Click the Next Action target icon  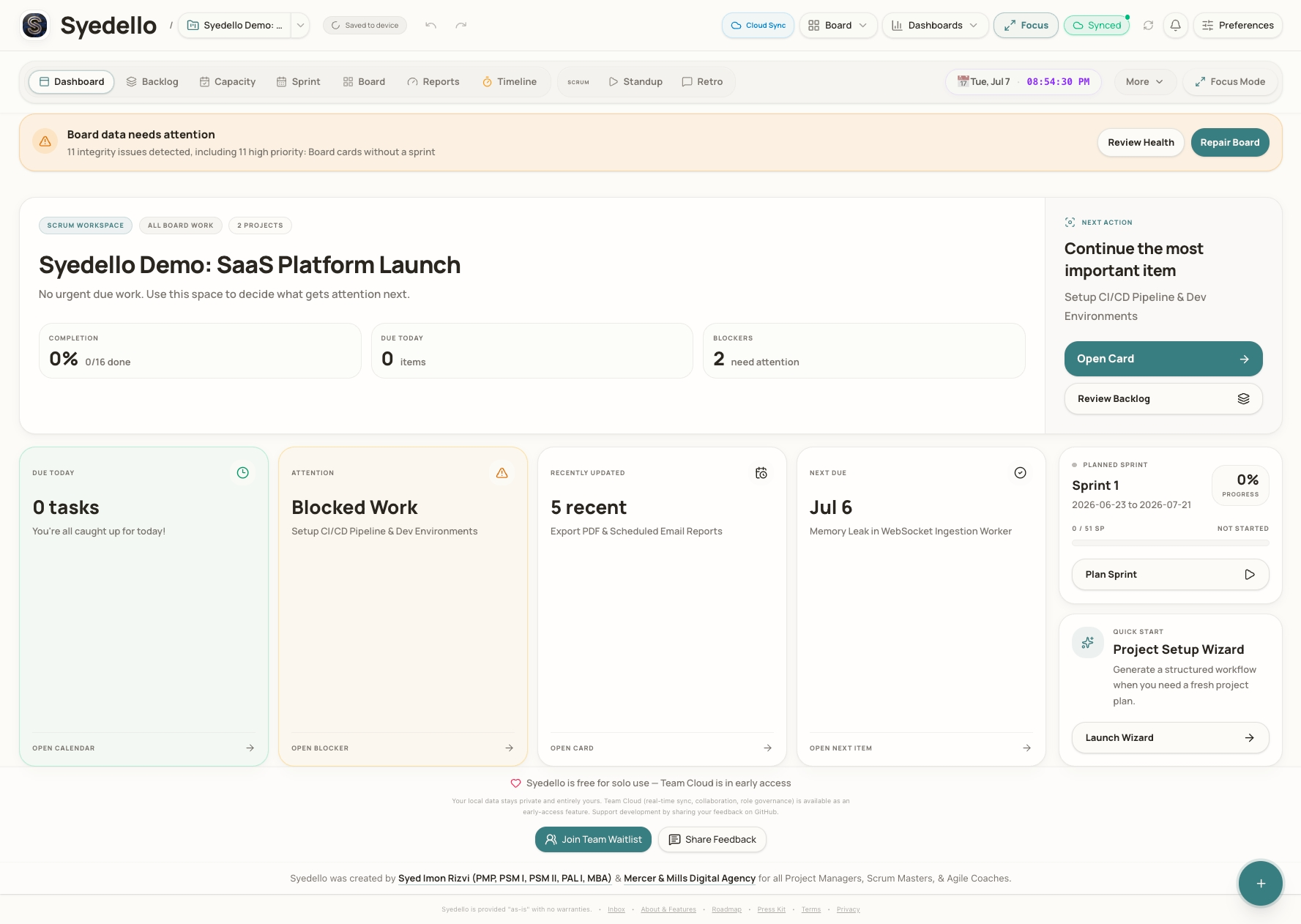click(1070, 223)
